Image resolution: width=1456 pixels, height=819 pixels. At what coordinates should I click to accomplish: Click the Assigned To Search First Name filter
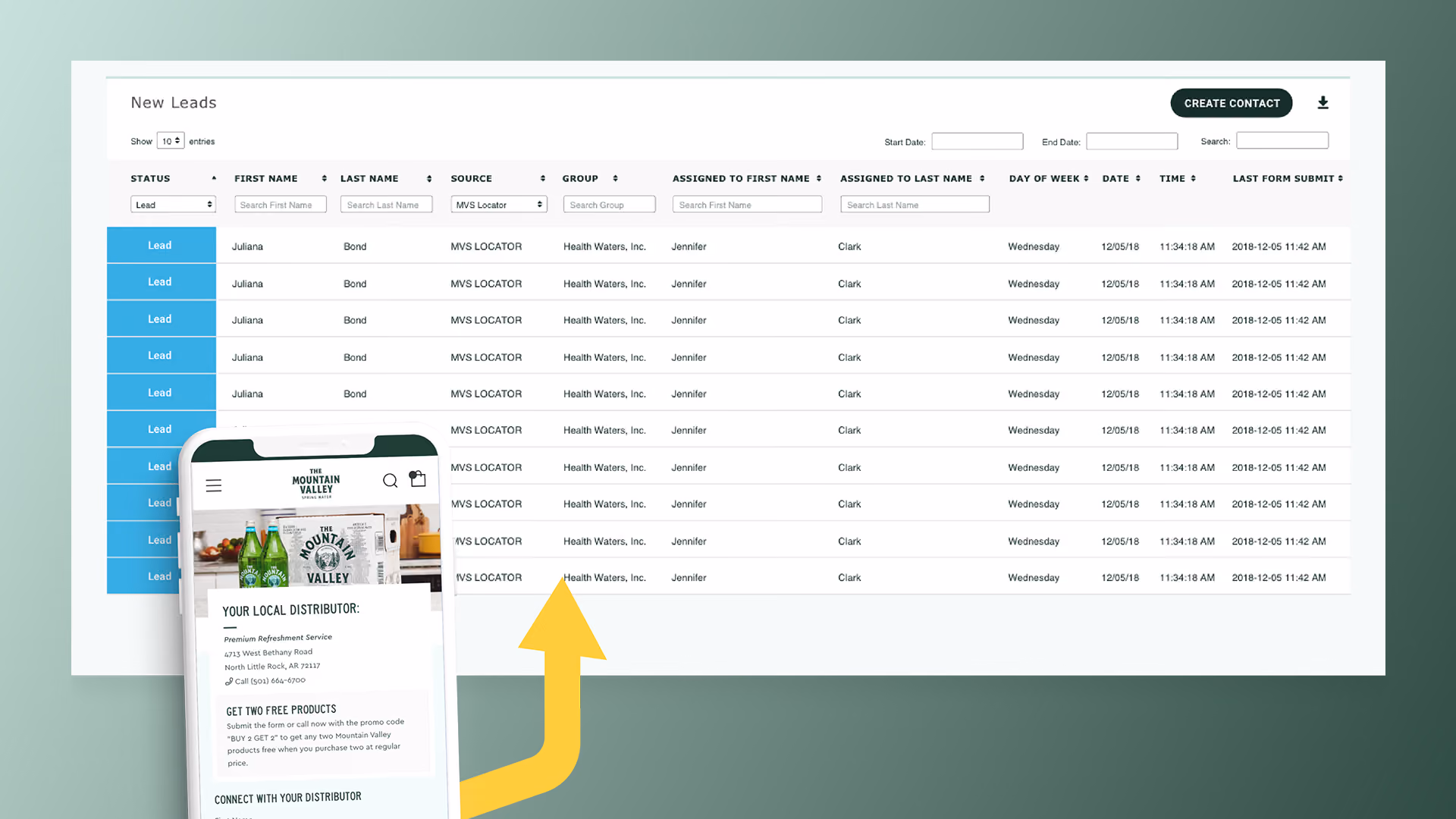point(747,205)
